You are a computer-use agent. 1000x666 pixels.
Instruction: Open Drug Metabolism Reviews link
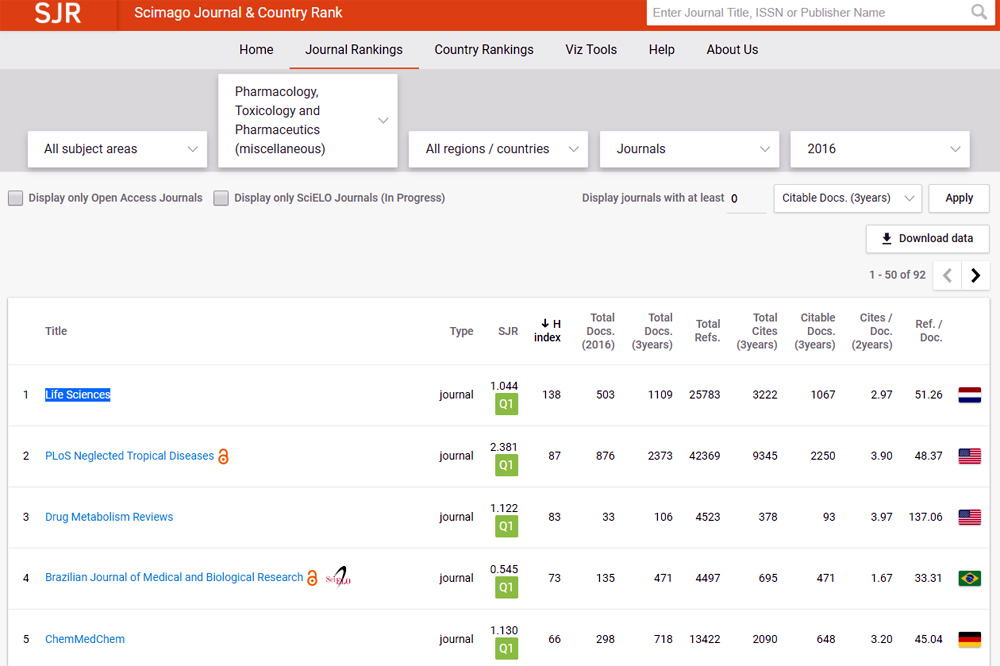109,517
